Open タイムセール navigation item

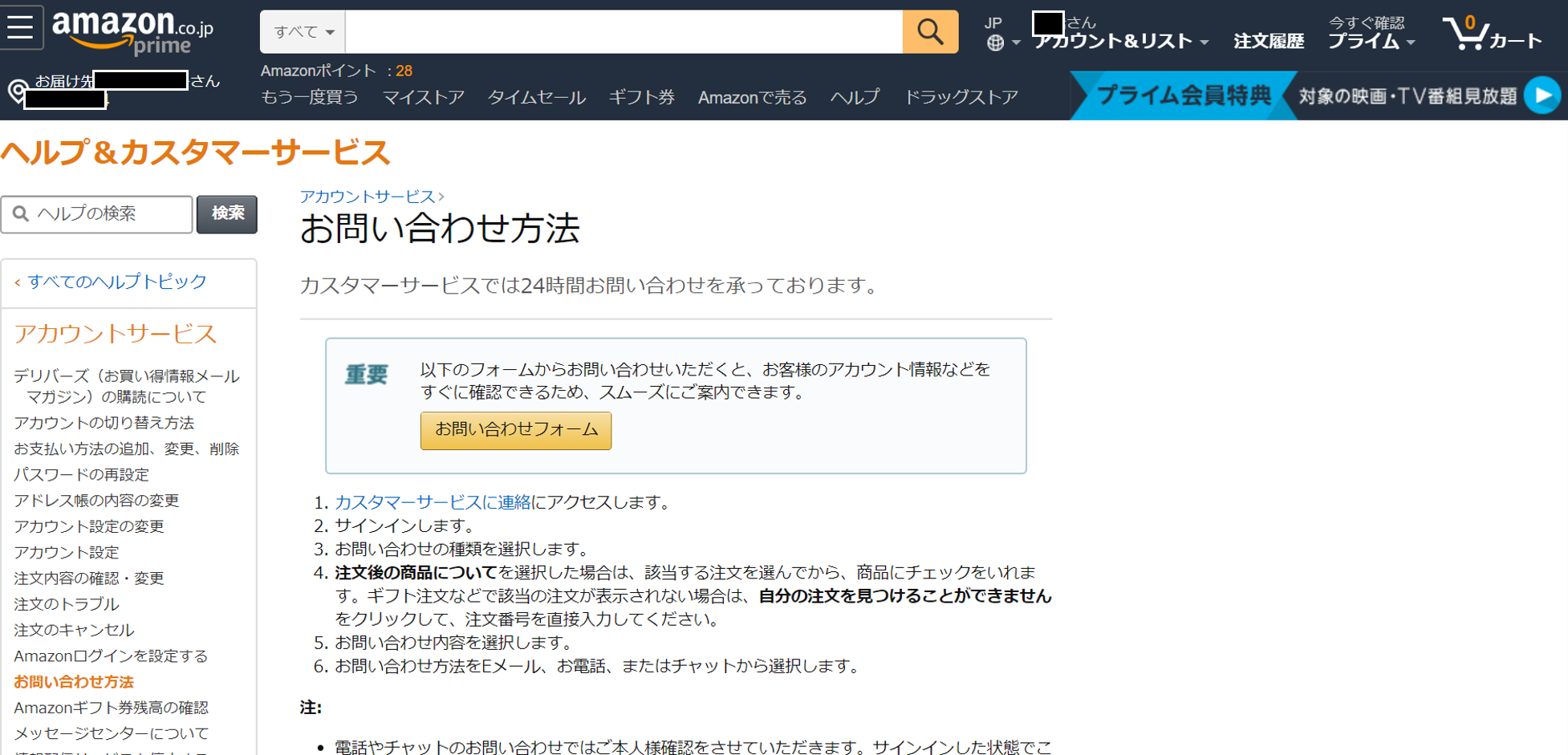pos(537,97)
